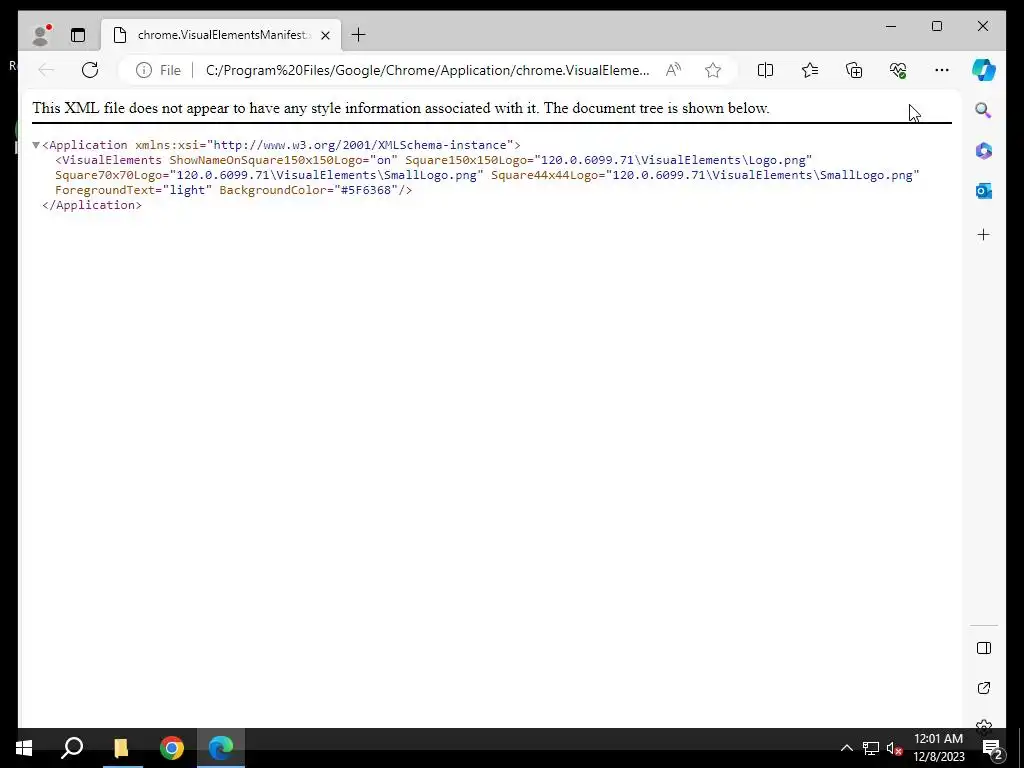Open link in new window sidebar icon
The height and width of the screenshot is (768, 1024).
984,688
